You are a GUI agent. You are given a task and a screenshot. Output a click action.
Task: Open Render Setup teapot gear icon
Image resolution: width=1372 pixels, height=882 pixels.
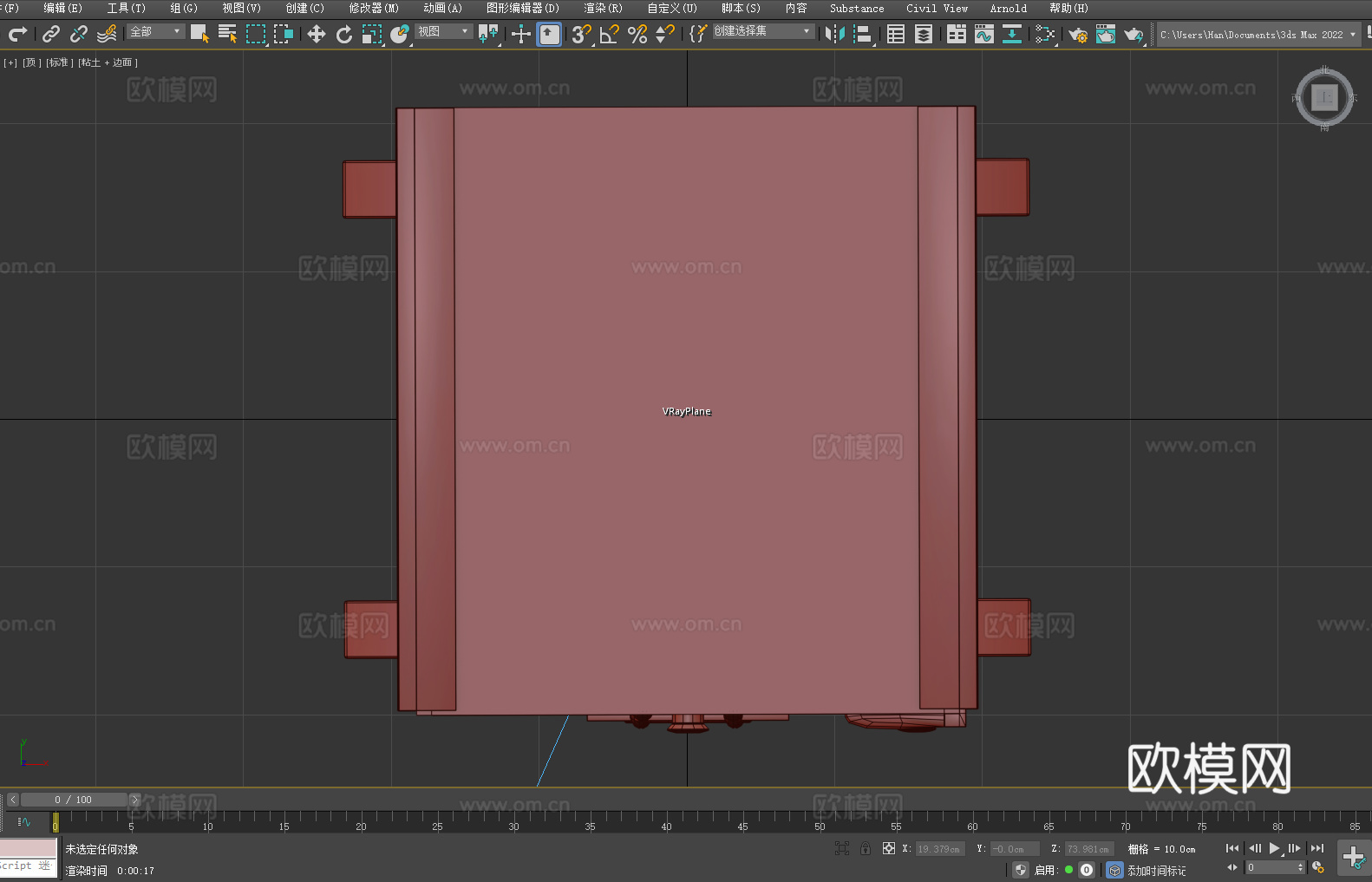[1078, 34]
